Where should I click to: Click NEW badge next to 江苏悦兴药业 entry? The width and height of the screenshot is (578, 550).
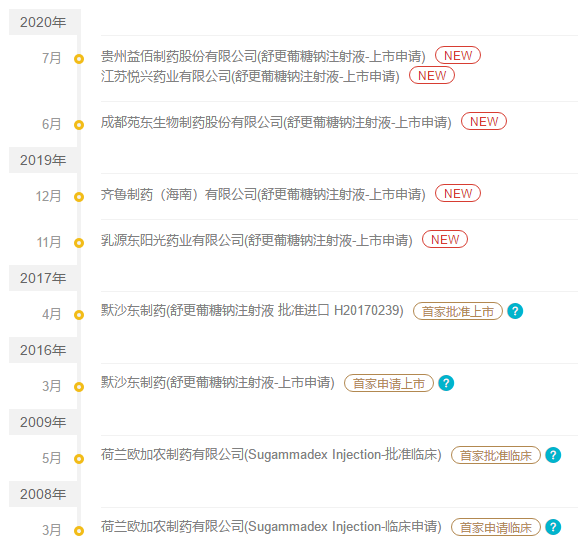click(x=432, y=76)
